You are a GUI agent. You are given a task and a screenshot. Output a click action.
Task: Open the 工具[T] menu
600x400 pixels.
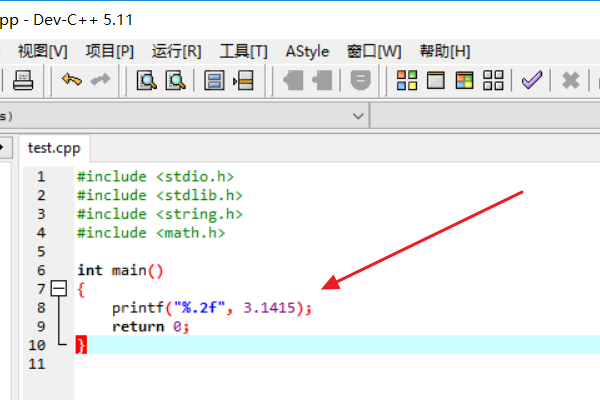(244, 51)
